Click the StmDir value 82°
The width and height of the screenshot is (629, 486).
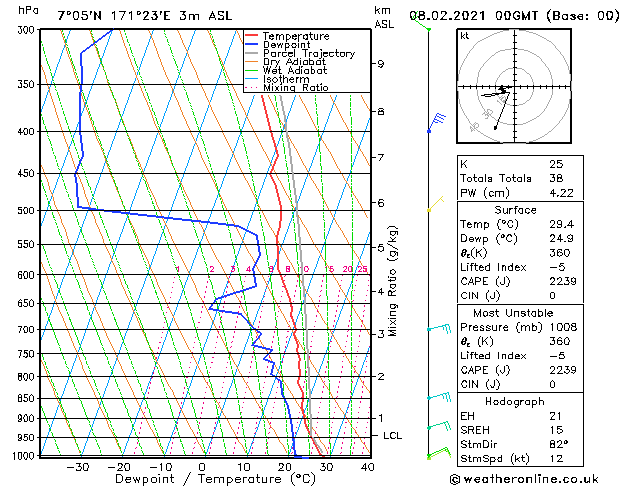pos(559,444)
